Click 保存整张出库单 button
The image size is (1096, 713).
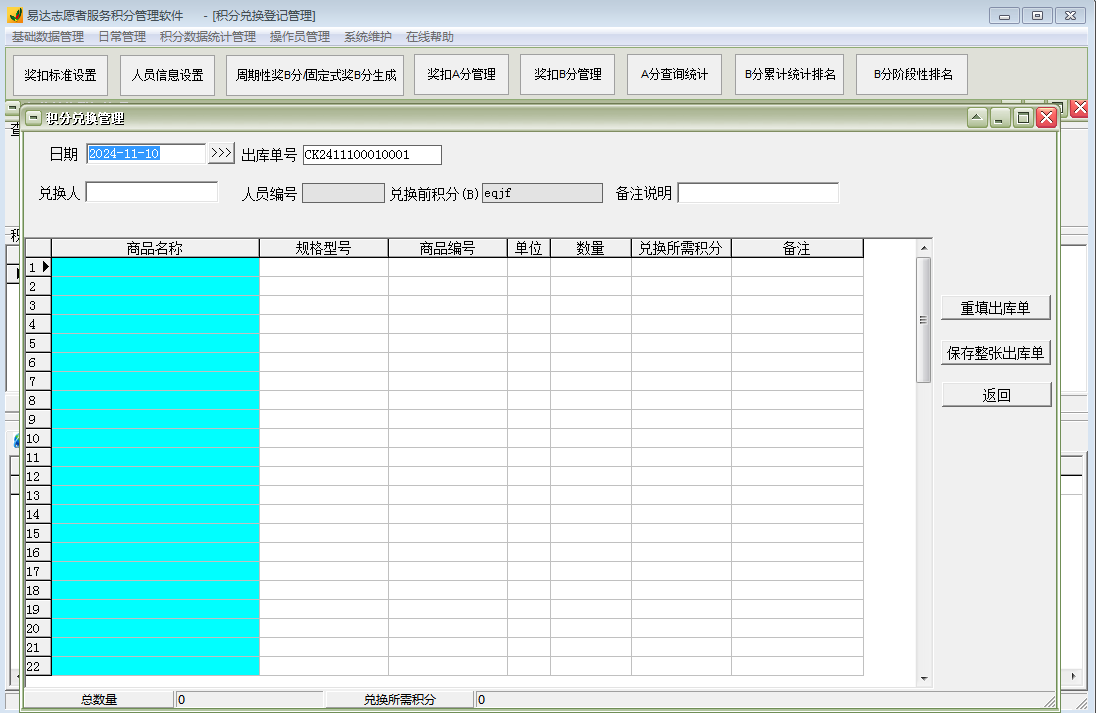(995, 353)
